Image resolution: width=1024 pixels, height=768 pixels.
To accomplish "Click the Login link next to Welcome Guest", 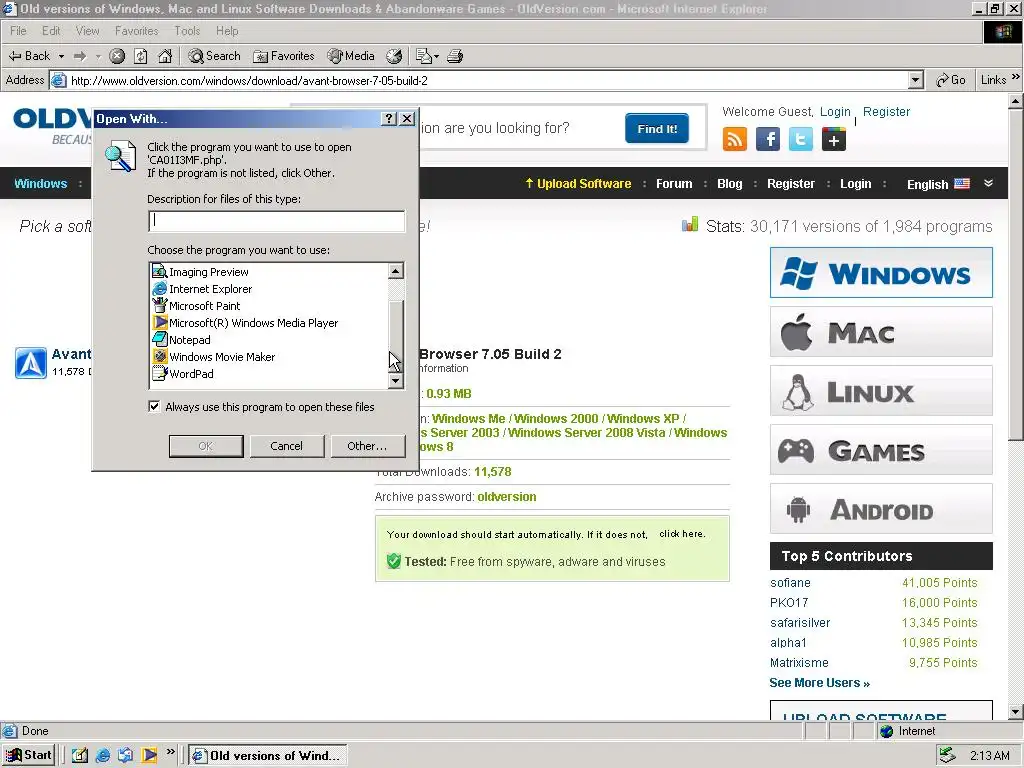I will pyautogui.click(x=835, y=112).
